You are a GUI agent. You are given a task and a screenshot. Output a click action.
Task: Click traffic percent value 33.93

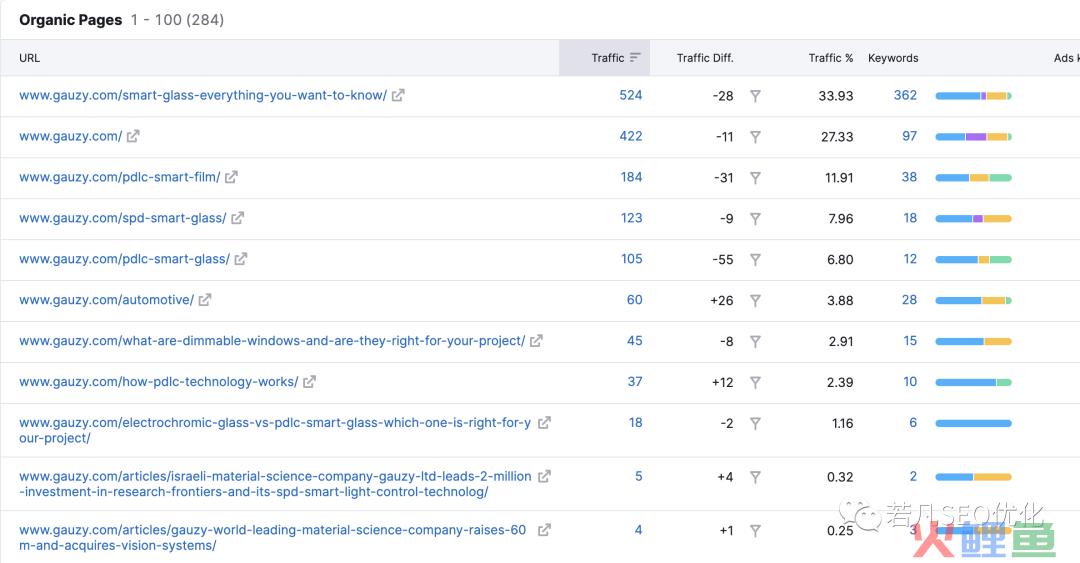click(x=835, y=96)
